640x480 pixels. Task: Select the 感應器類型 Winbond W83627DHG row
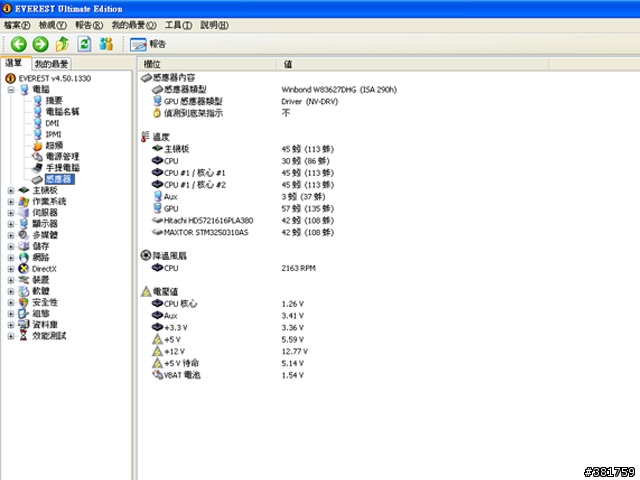click(274, 89)
